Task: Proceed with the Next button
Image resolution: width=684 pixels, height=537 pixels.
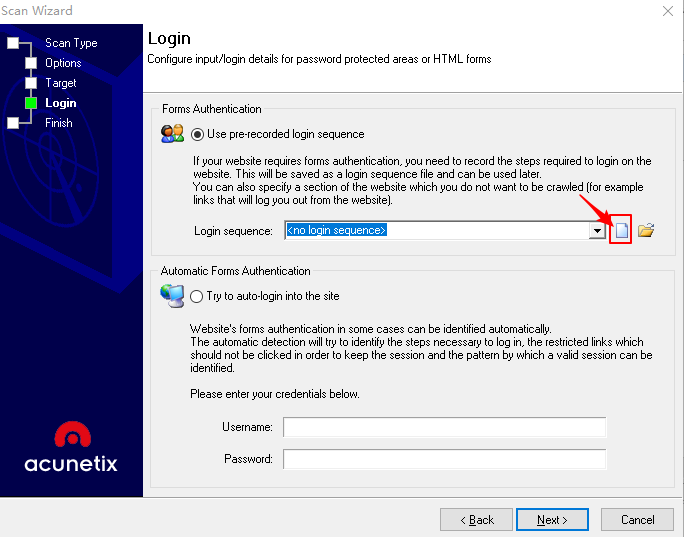Action: point(552,520)
